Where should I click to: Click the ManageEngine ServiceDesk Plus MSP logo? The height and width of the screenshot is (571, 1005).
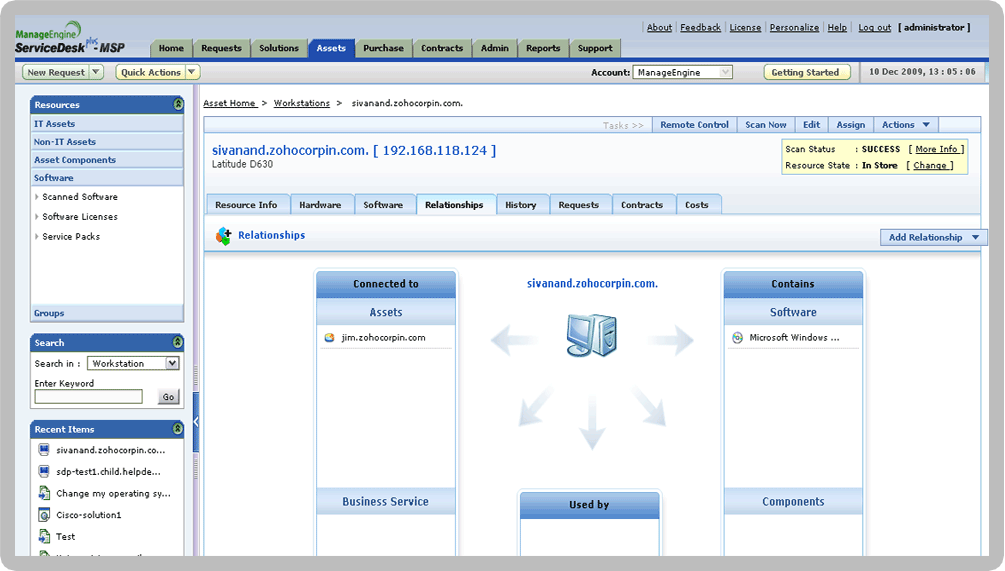[70, 38]
